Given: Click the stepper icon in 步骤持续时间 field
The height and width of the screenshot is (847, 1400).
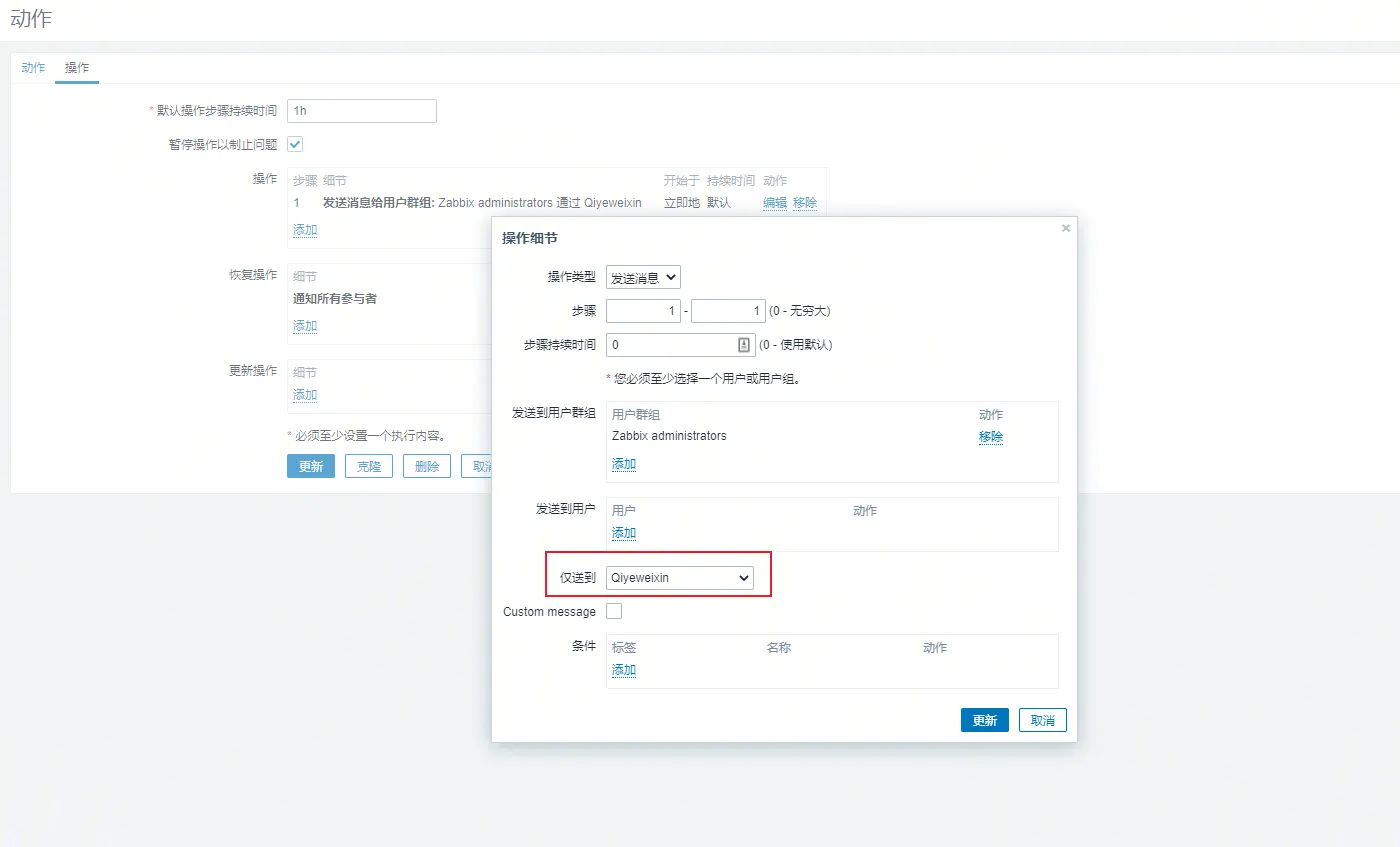Looking at the screenshot, I should pos(742,344).
